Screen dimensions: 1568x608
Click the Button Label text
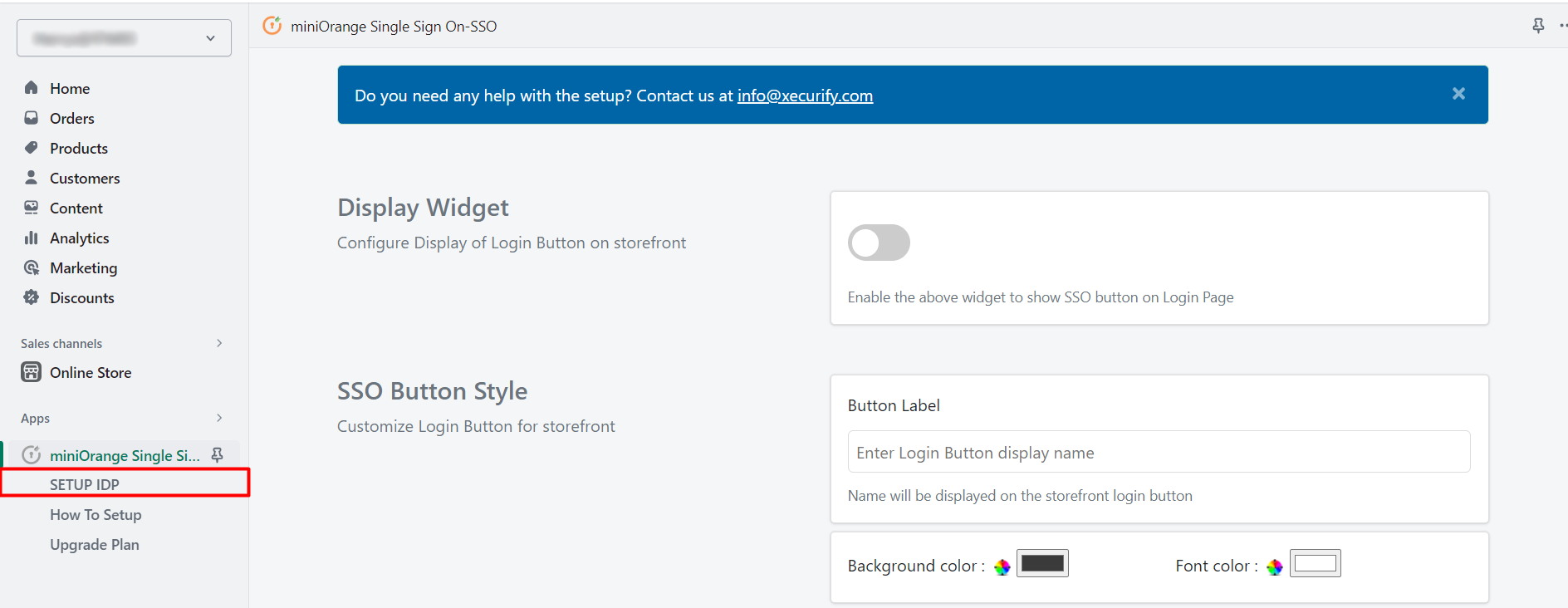tap(894, 405)
